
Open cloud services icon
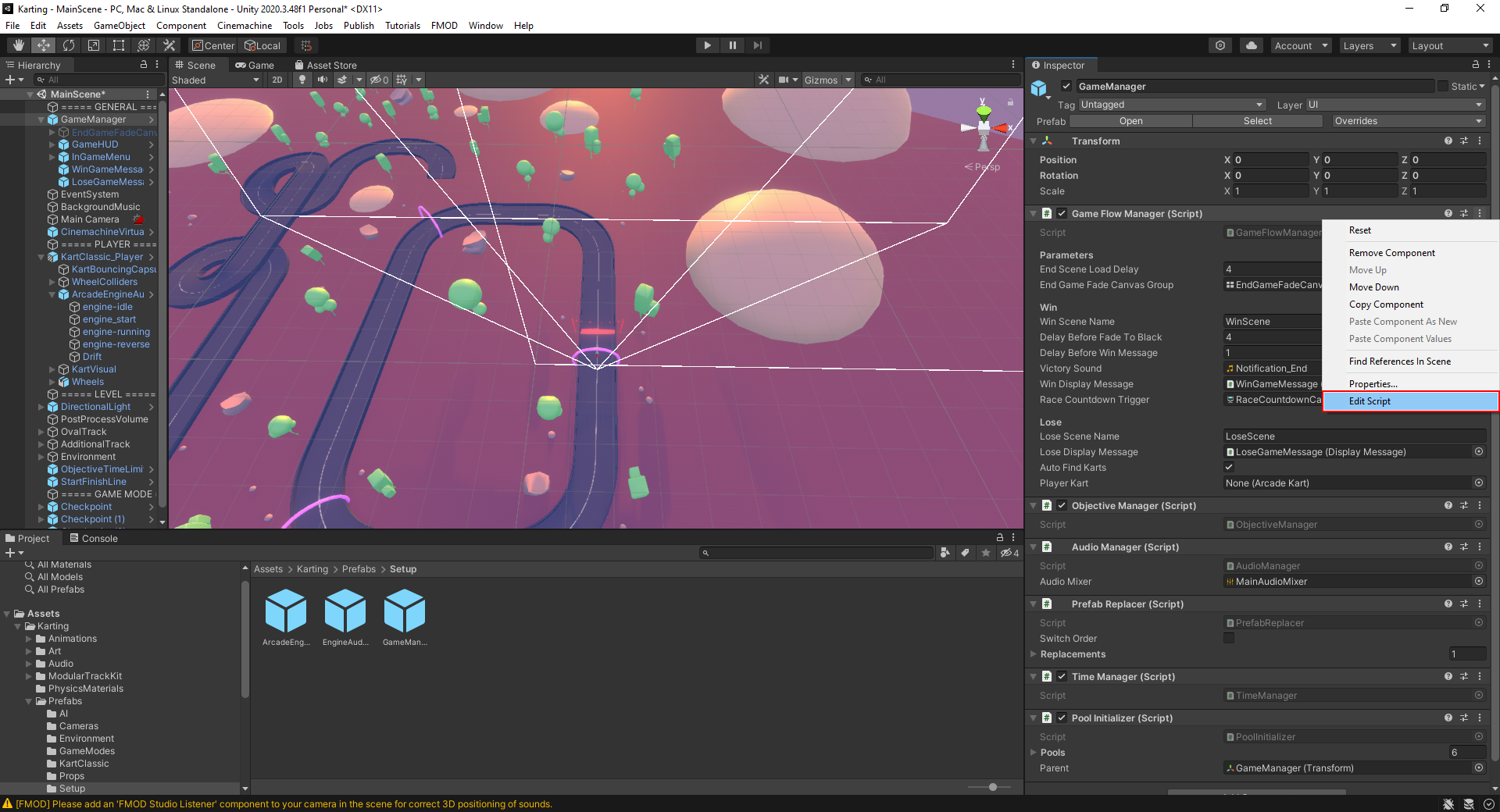tap(1252, 45)
